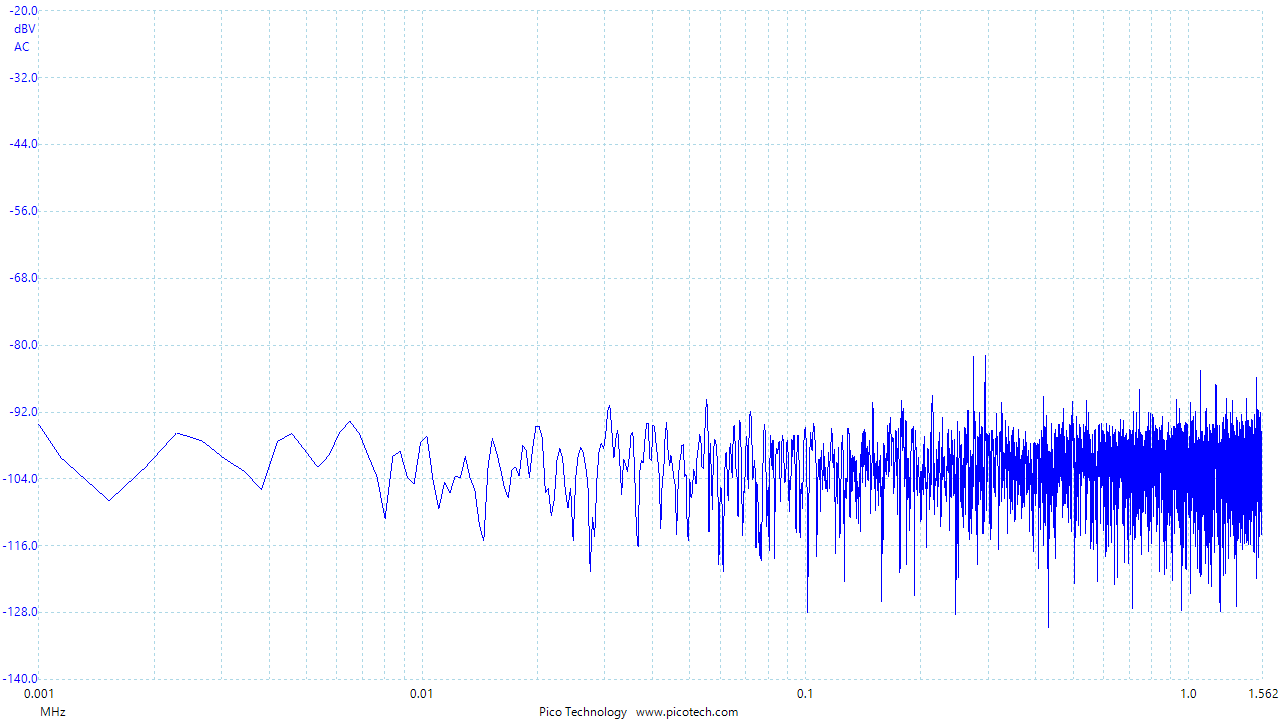Click the 0.001 frequency axis label

38,694
